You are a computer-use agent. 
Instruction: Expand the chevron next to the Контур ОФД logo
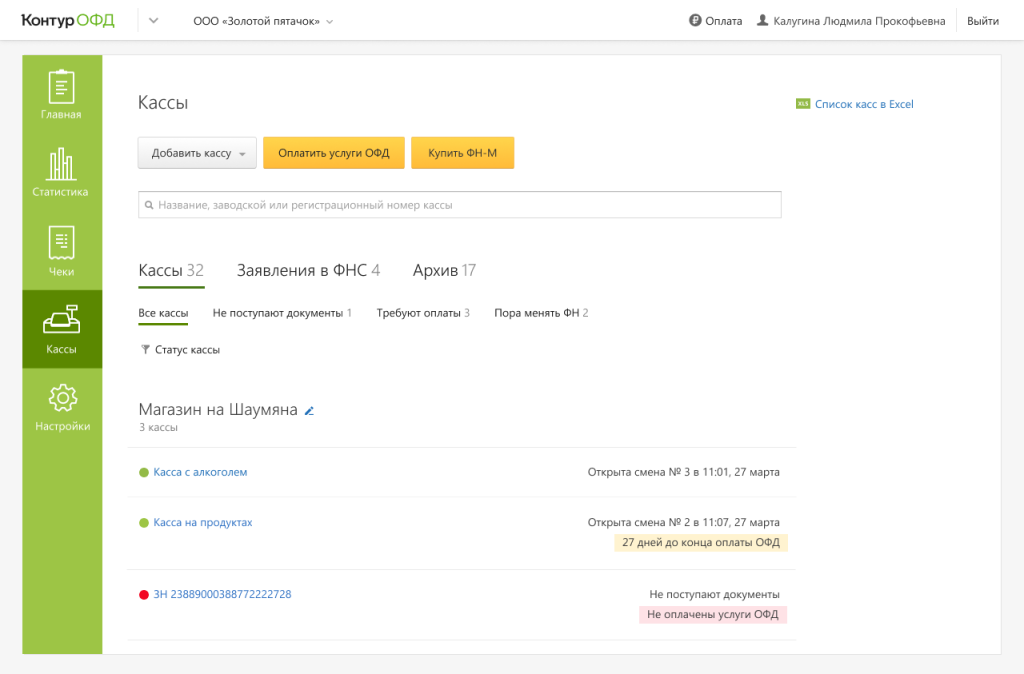point(151,19)
